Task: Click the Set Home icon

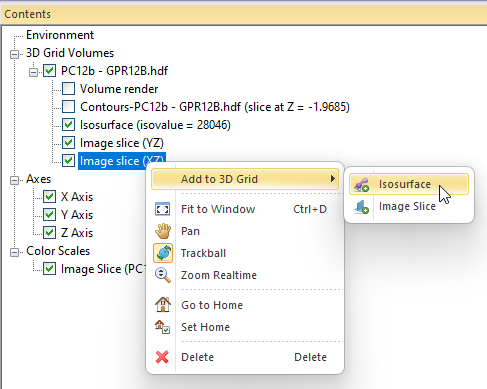Action: pyautogui.click(x=162, y=327)
